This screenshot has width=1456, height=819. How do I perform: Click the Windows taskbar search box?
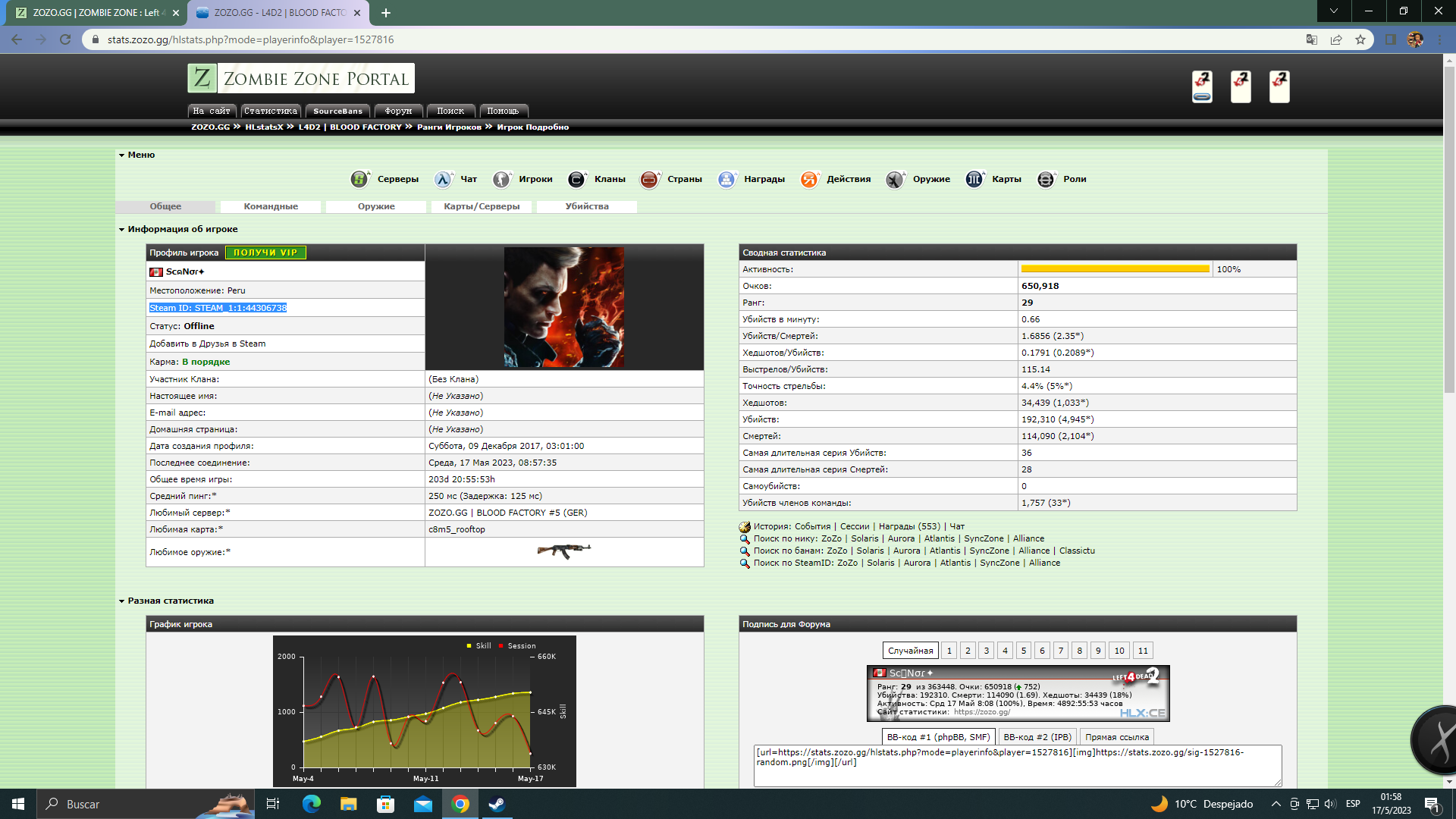coord(146,804)
